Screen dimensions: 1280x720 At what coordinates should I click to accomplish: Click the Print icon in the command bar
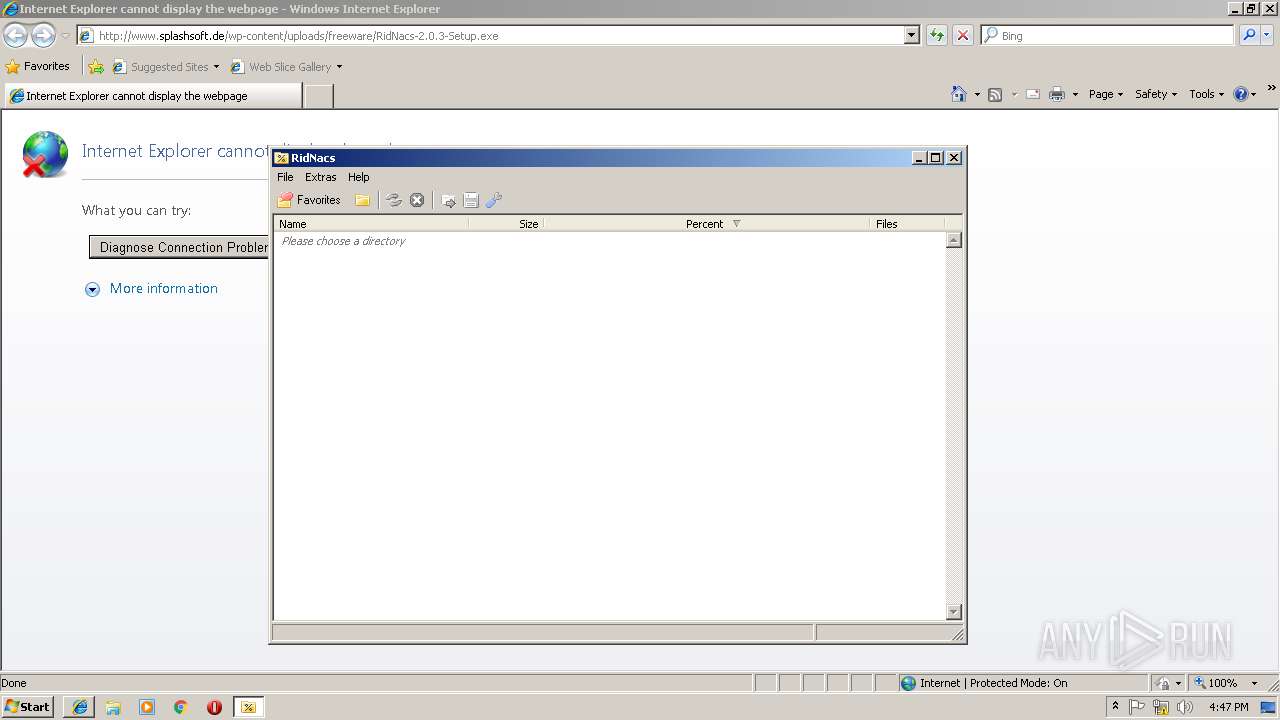(x=1057, y=94)
